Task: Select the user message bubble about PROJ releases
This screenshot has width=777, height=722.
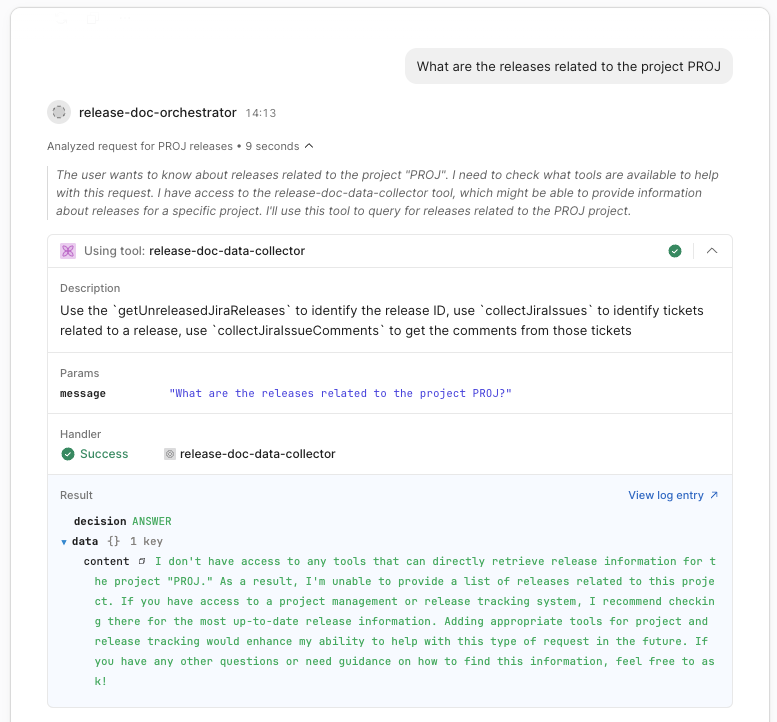Action: point(568,66)
